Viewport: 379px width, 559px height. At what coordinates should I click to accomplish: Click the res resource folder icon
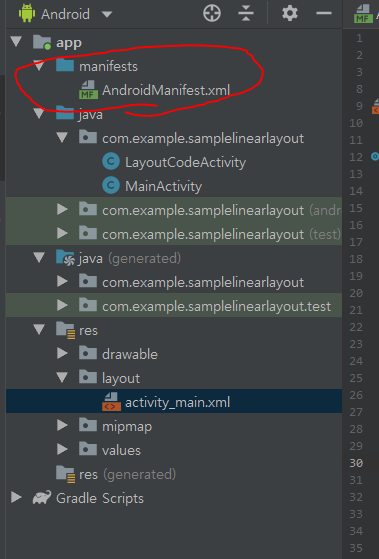[x=66, y=330]
